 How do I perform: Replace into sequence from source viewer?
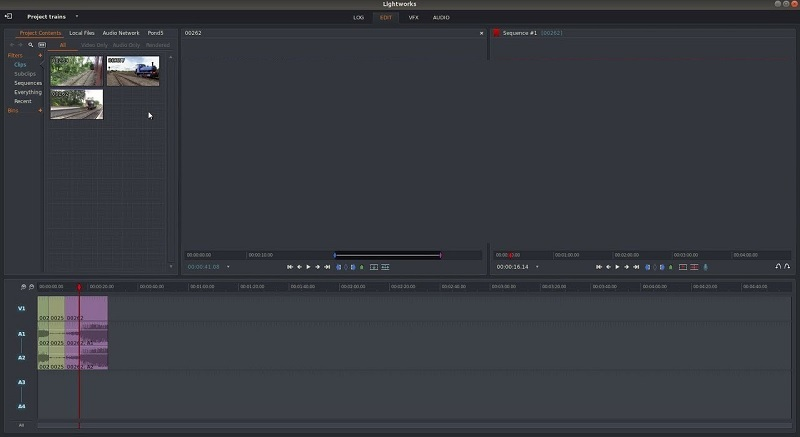385,267
